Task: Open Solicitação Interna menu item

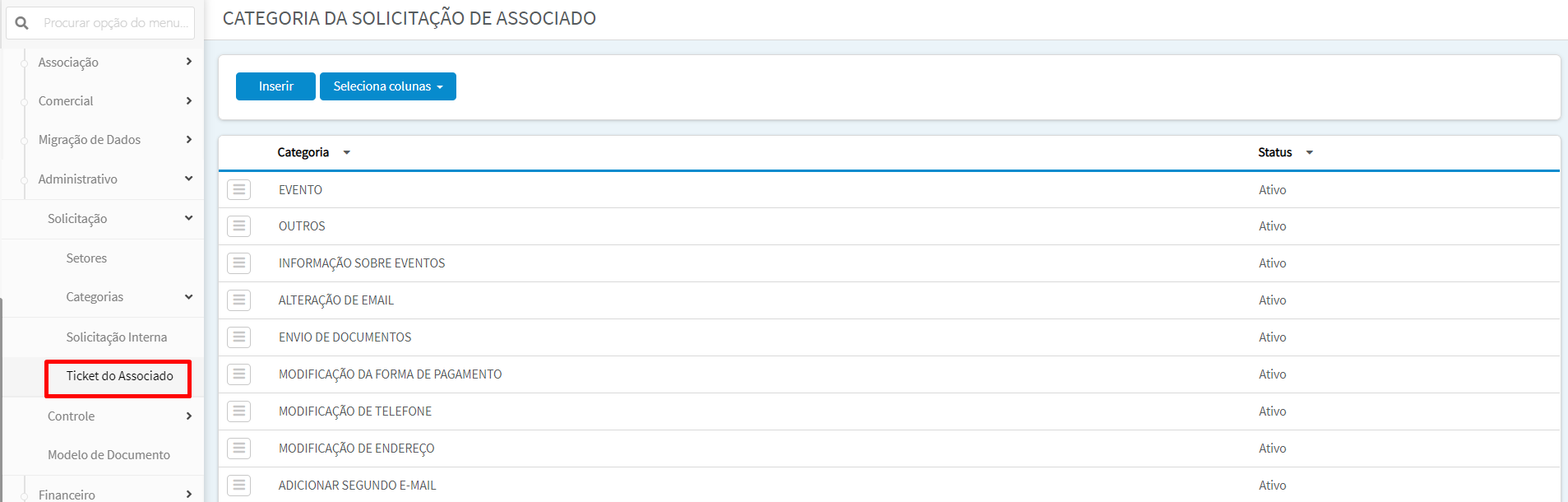Action: point(117,337)
